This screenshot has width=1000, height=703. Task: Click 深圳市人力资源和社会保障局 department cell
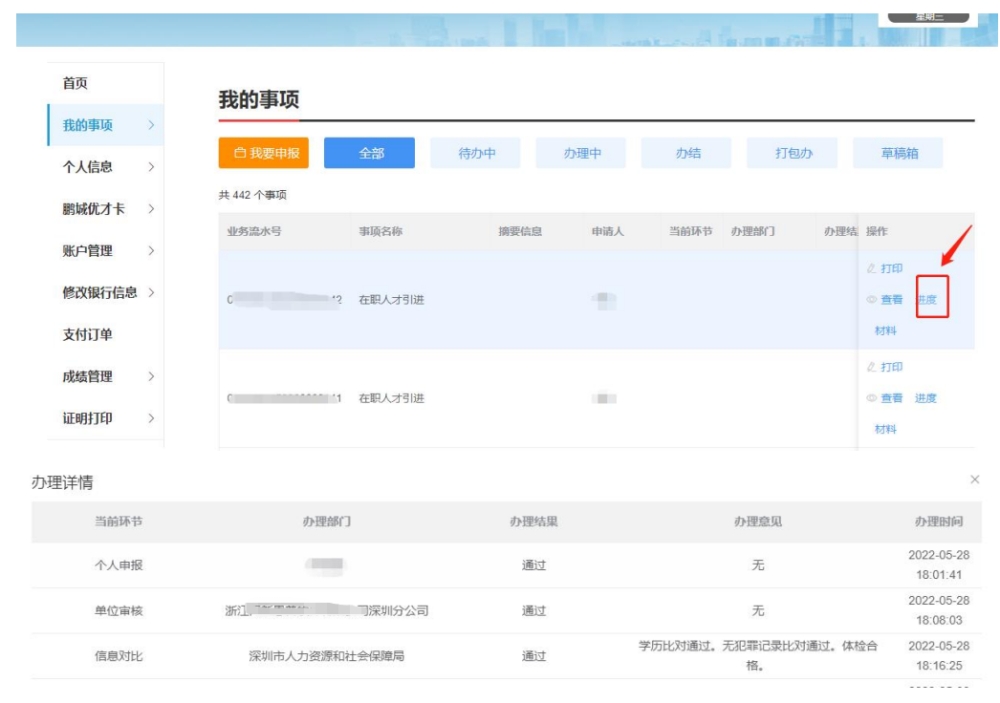click(327, 656)
